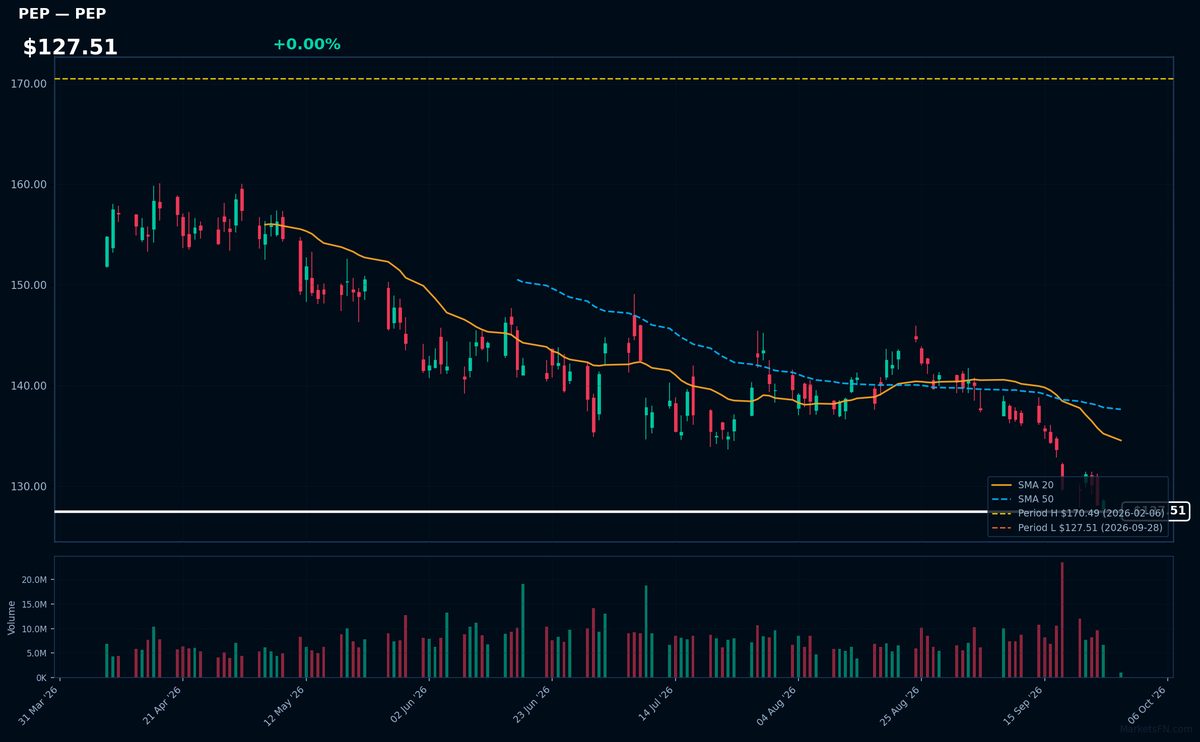Click the 0K volume axis label
Screen dimensions: 1200x742
[41, 678]
